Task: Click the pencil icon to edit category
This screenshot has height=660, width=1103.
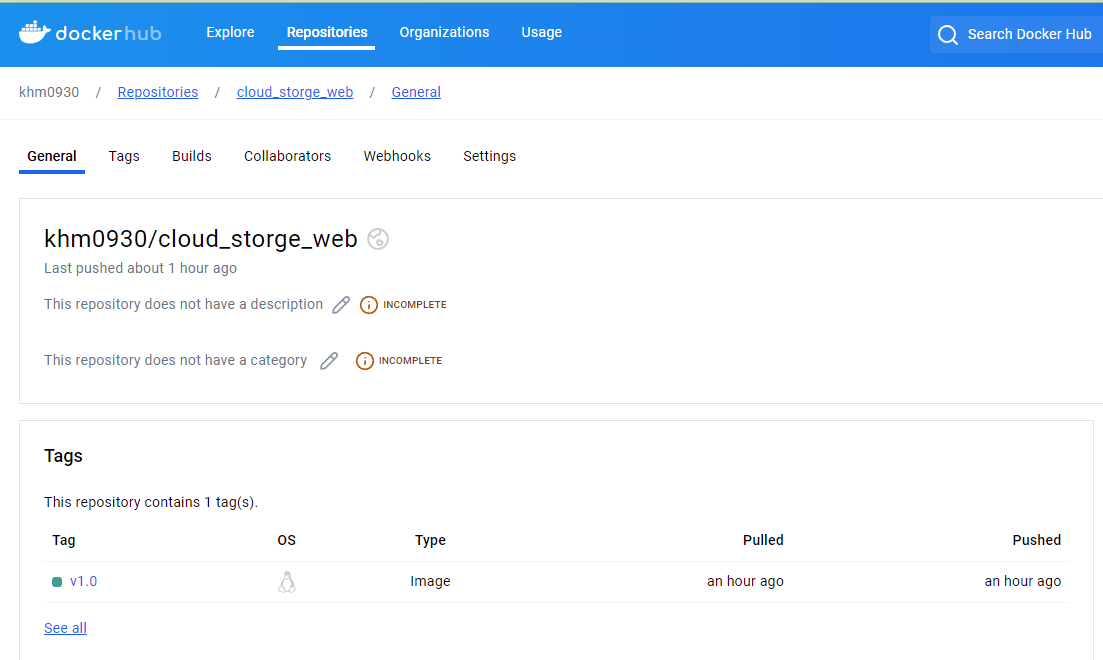Action: click(x=329, y=361)
